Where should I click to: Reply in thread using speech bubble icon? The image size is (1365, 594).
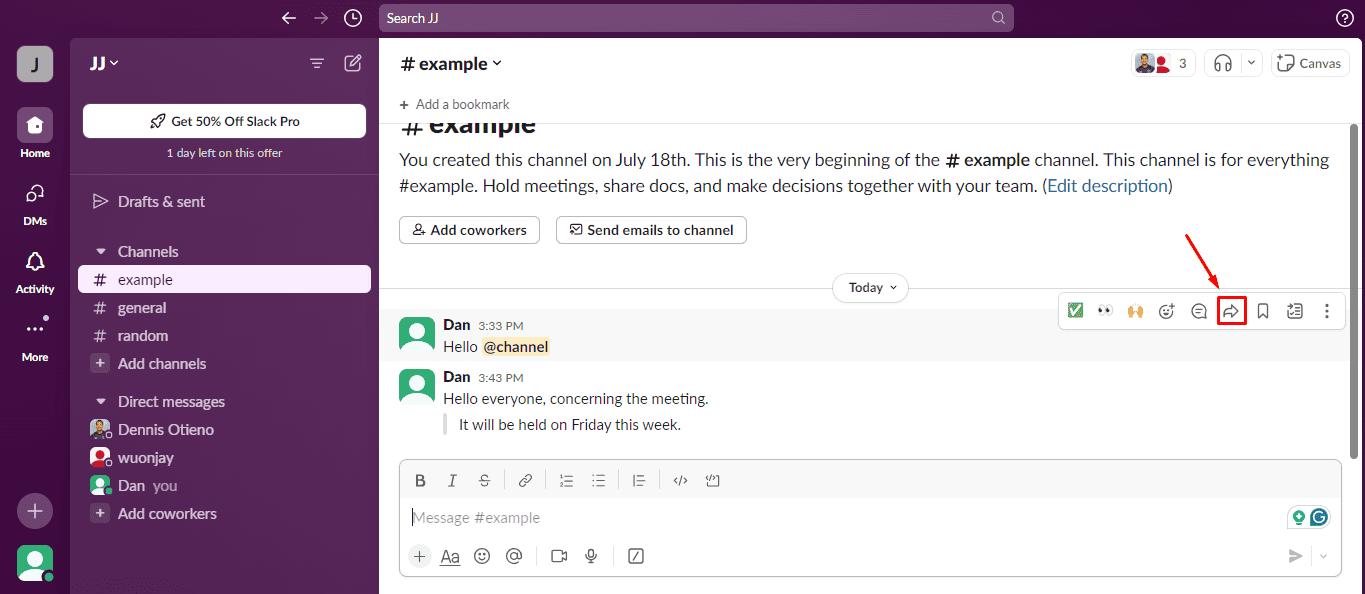pyautogui.click(x=1199, y=311)
